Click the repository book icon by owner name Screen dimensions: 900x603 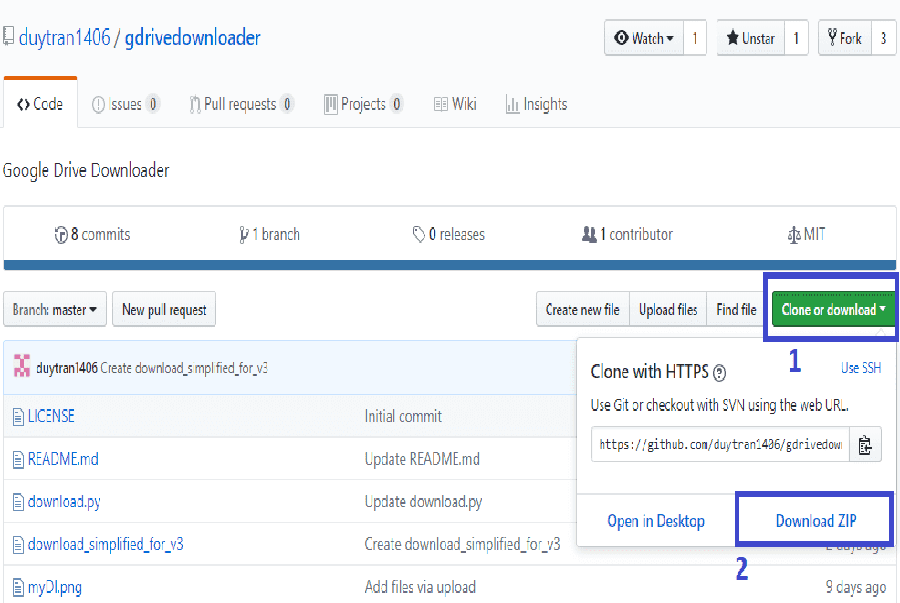[x=8, y=38]
